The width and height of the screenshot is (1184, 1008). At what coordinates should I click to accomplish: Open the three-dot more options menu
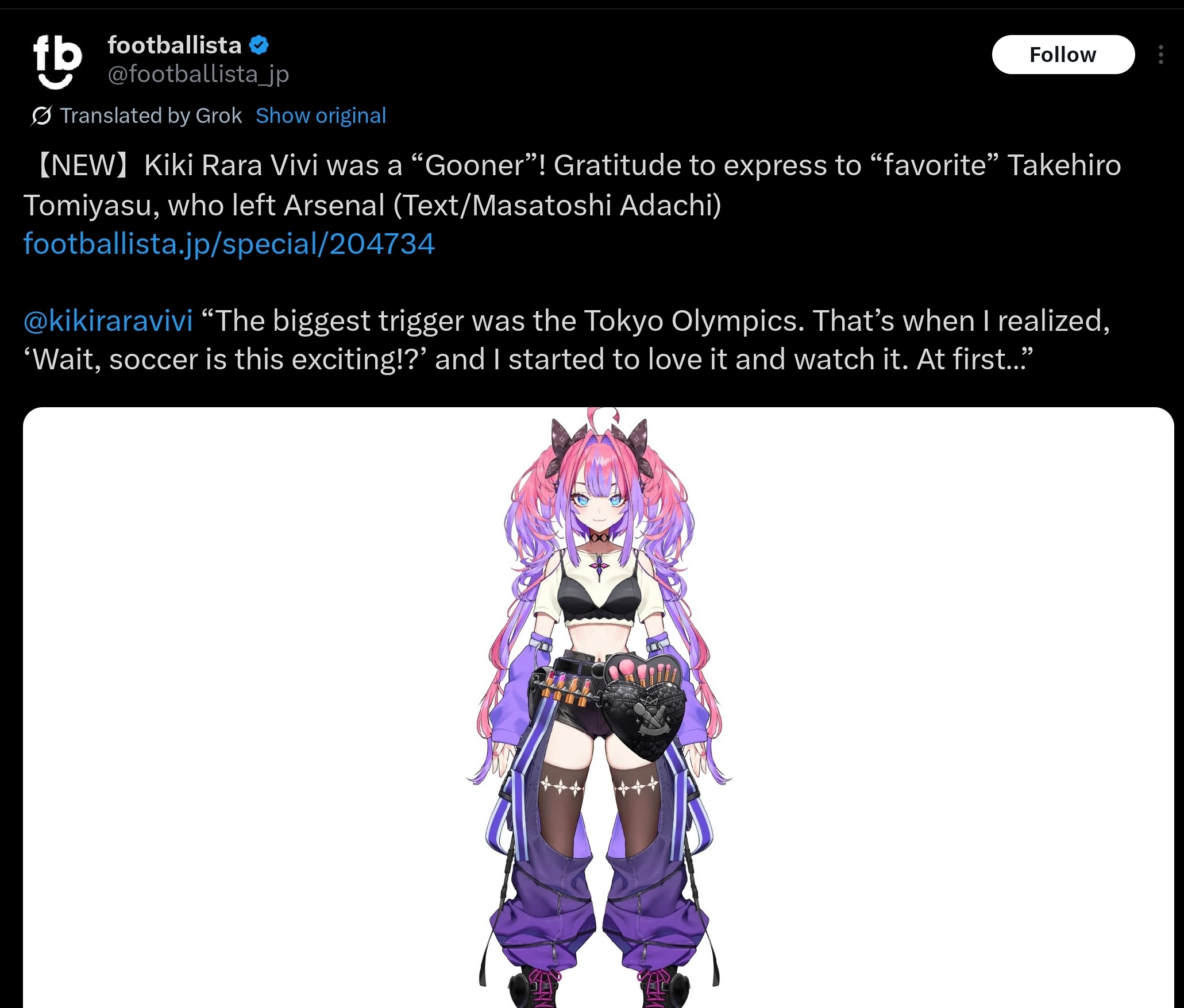pos(1160,55)
